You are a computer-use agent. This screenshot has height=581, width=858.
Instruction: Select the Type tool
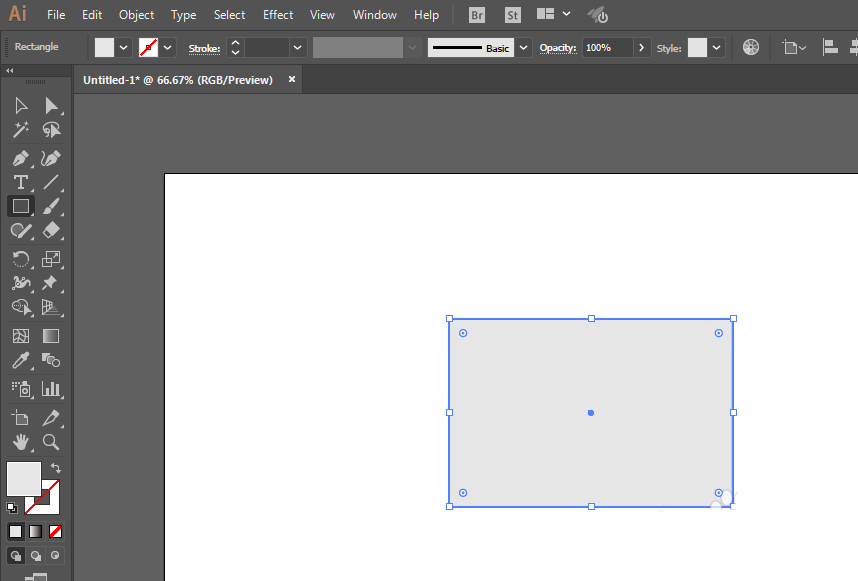click(21, 182)
